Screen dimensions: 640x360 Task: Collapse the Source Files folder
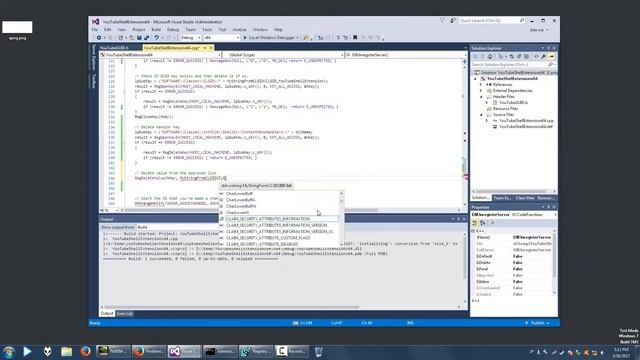tap(481, 115)
